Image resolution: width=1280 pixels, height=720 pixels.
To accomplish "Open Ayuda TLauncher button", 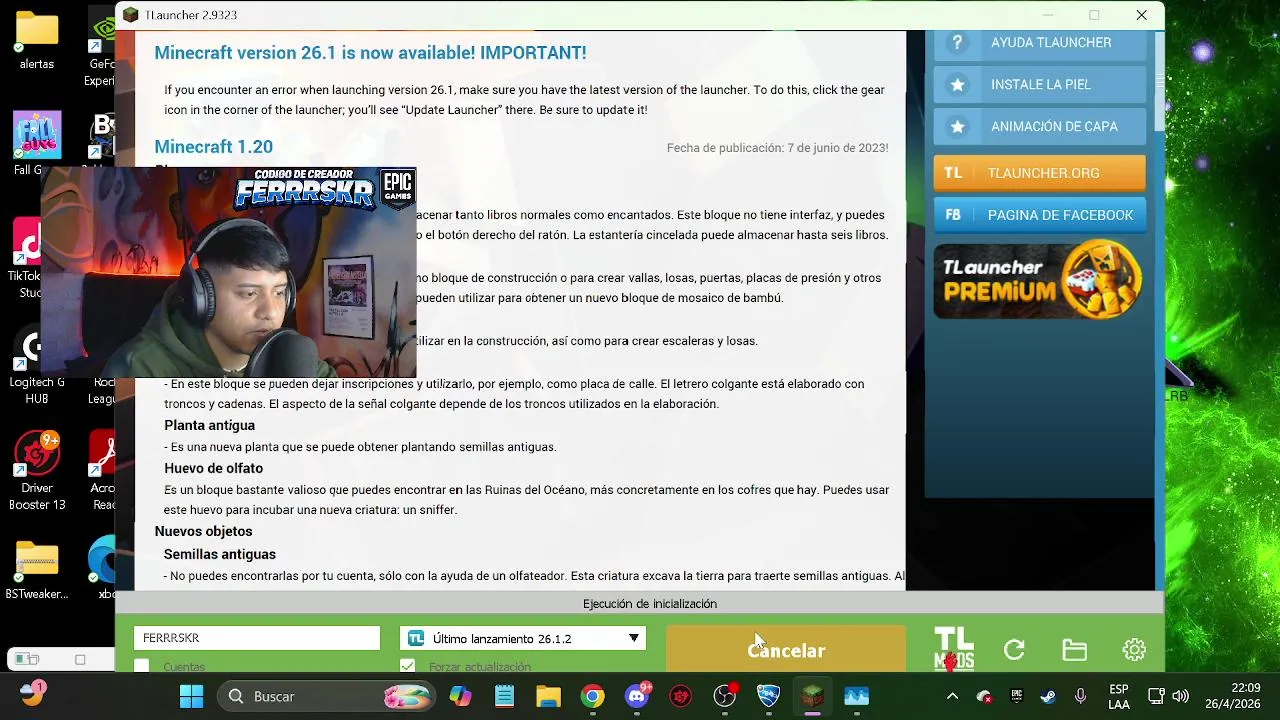I will [x=1040, y=43].
